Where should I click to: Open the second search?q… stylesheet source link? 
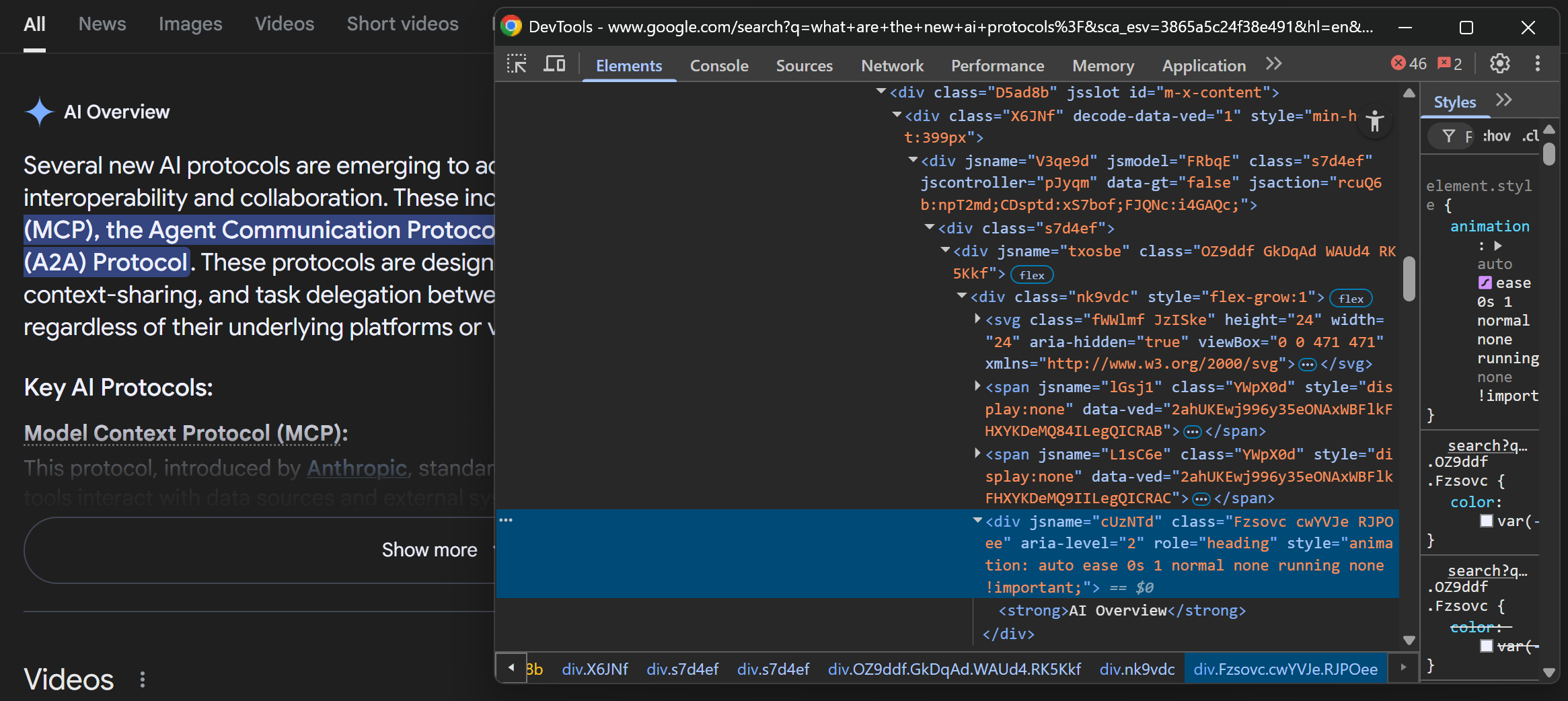point(1487,570)
